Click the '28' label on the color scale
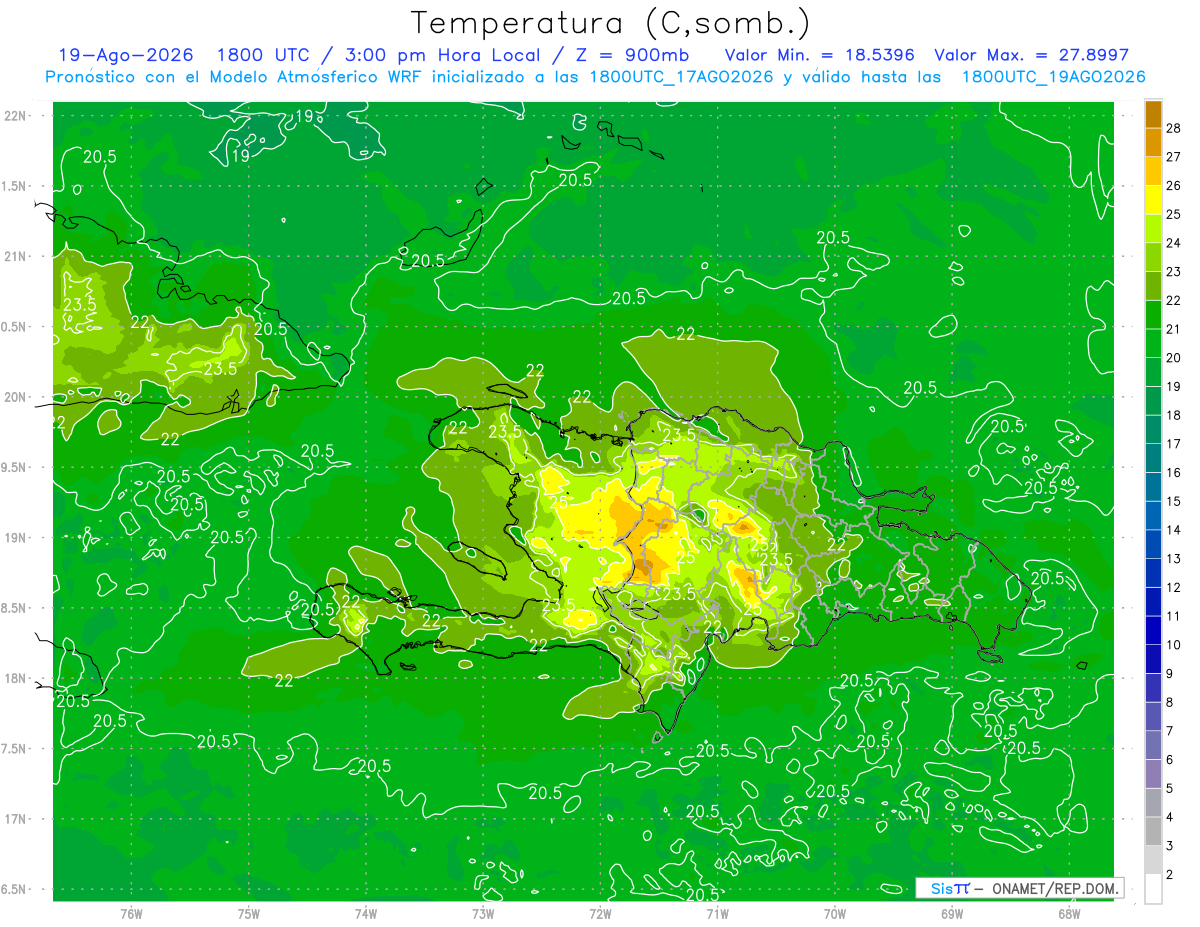The width and height of the screenshot is (1200, 927). [x=1173, y=128]
